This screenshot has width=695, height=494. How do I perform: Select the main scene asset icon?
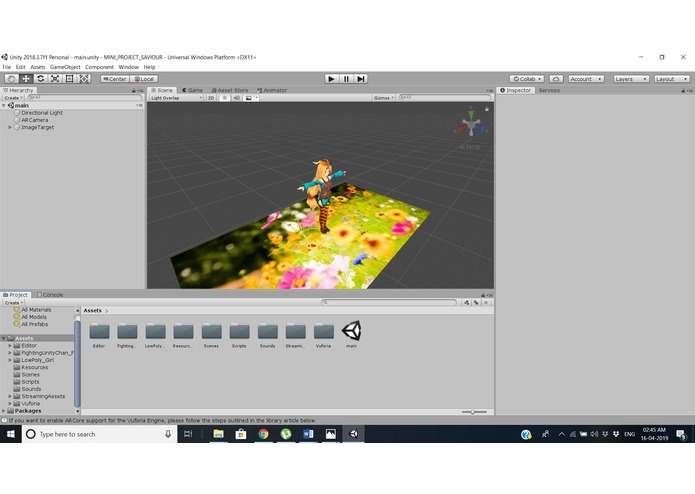[351, 331]
